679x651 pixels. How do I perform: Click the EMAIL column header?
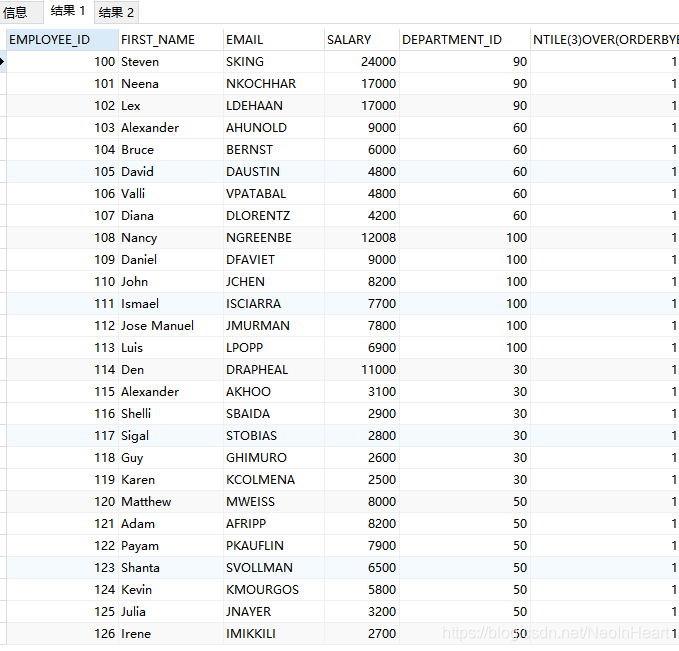click(x=273, y=40)
